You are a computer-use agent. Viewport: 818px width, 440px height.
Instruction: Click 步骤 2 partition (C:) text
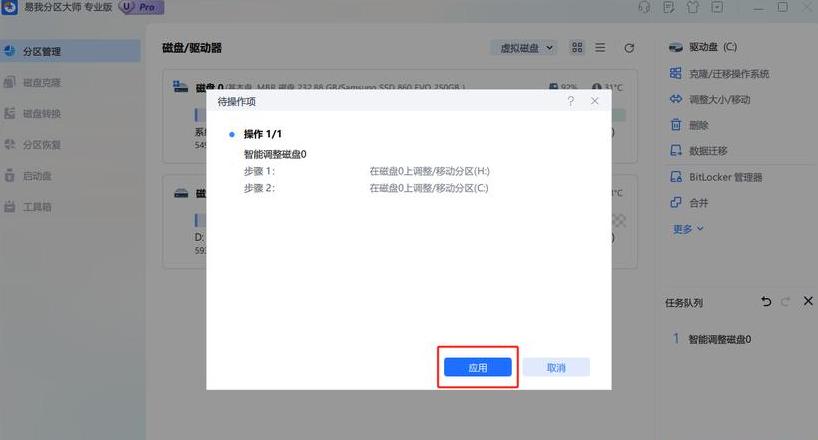429,188
